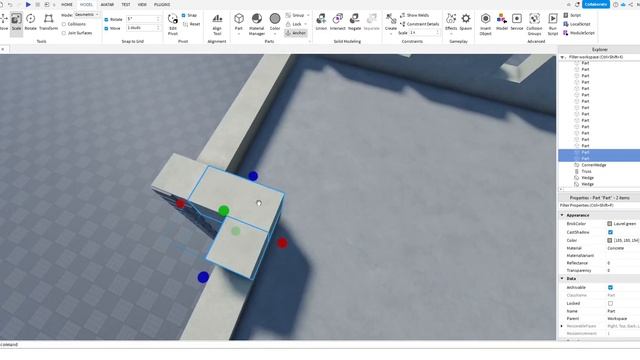
Task: Collapse the Data properties section
Action: (562, 278)
